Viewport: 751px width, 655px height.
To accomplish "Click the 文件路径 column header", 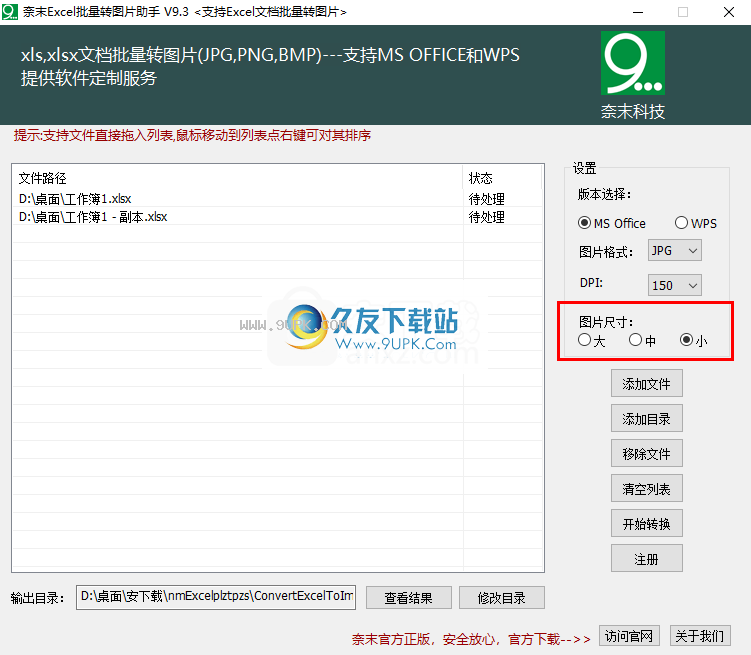I will (238, 178).
